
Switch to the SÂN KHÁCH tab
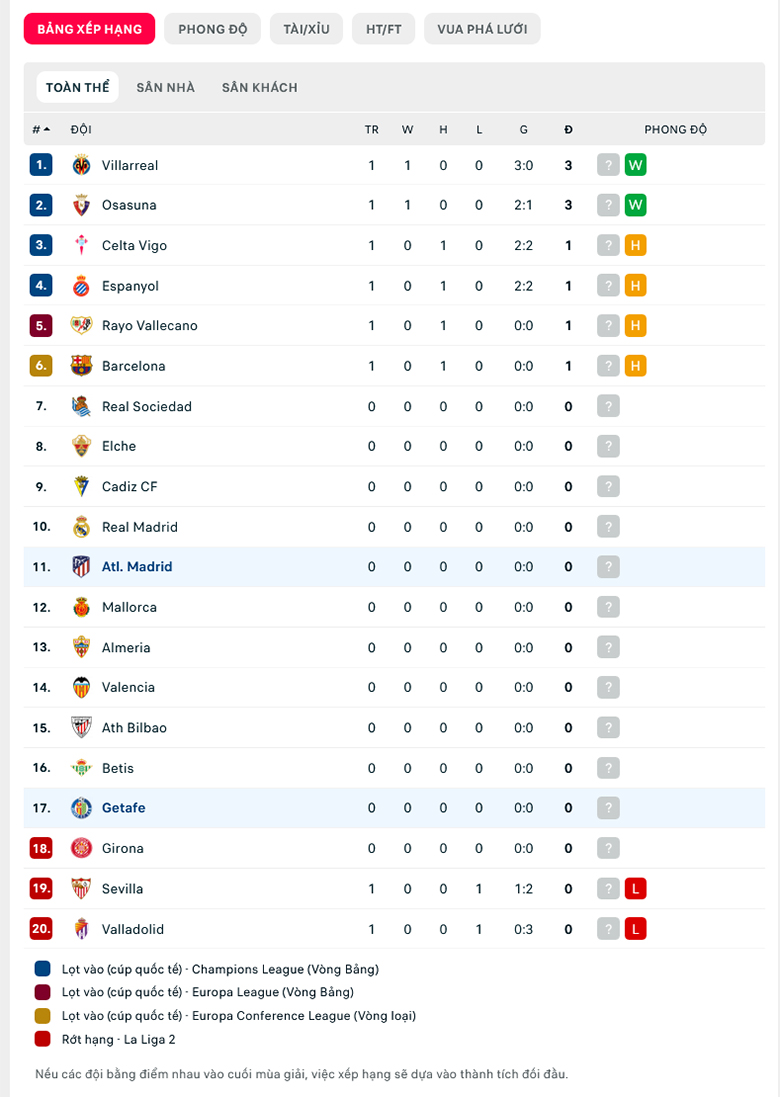(260, 87)
